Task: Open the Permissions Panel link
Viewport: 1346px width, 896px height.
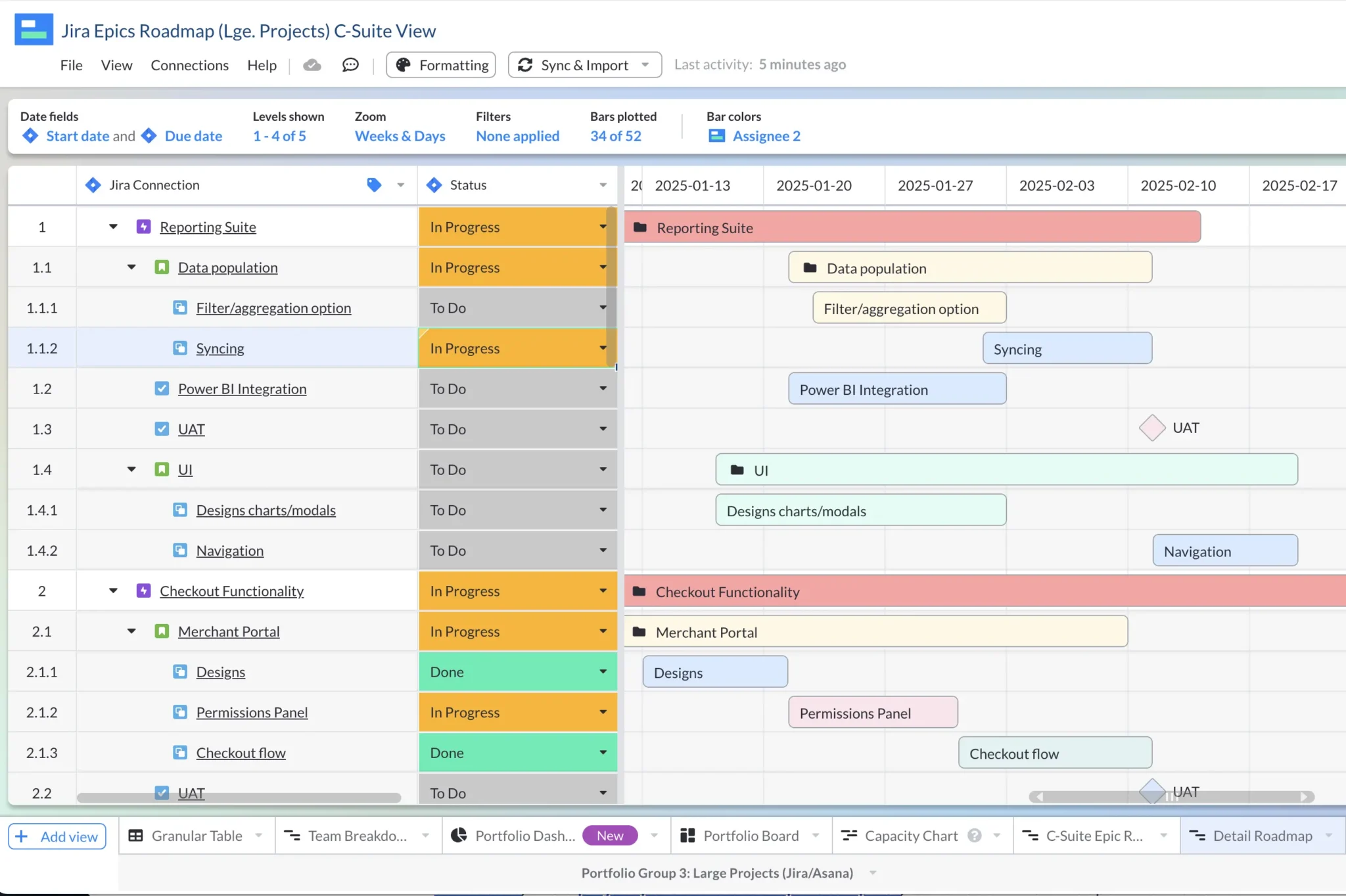Action: [x=252, y=712]
